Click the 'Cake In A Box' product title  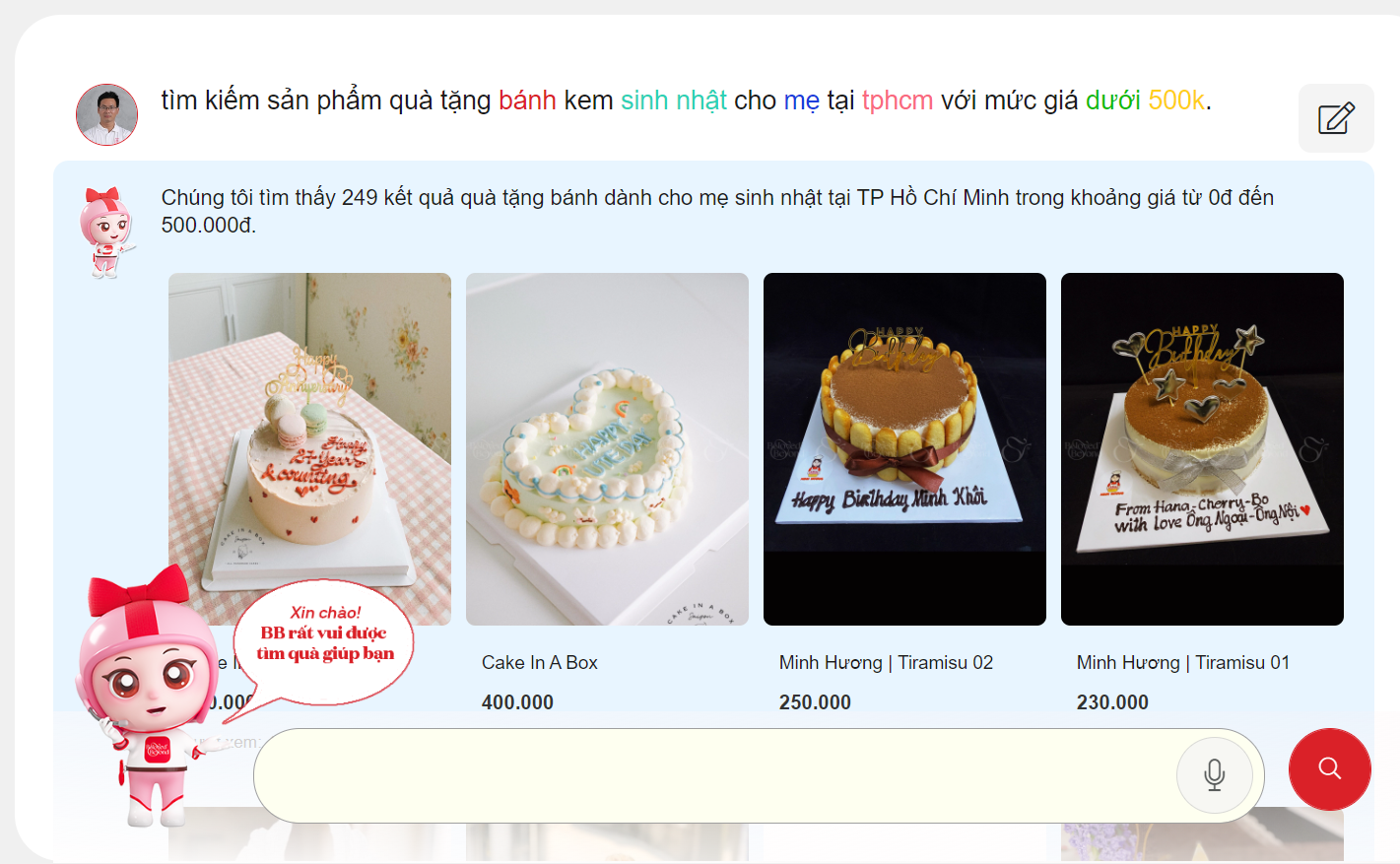coord(540,663)
